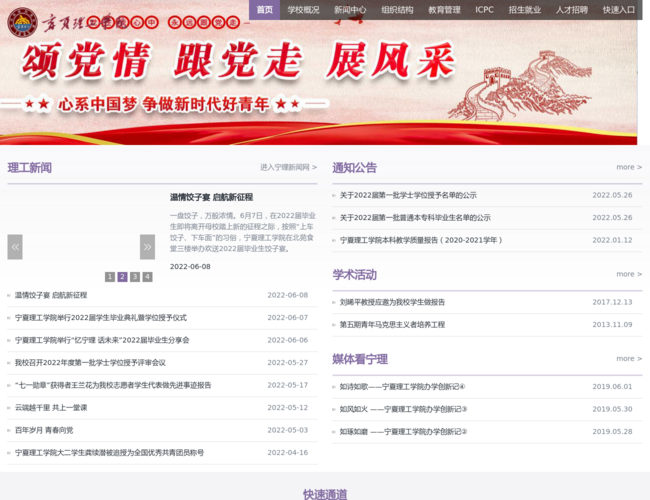Click more link beside 通知公告
650x500 pixels.
629,167
